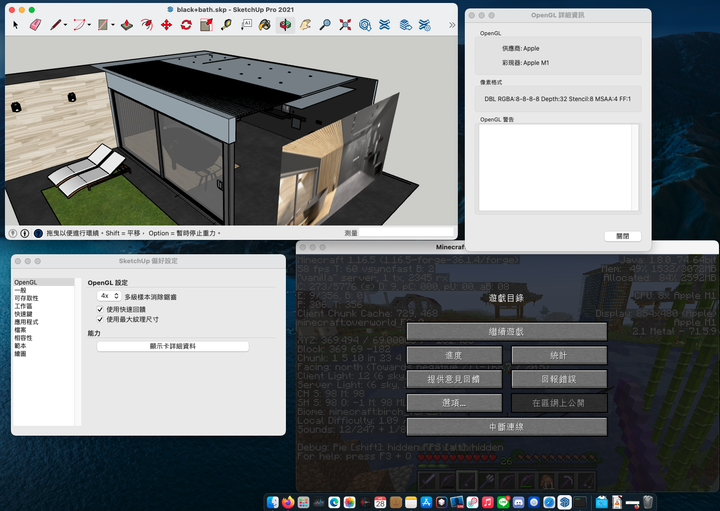Image resolution: width=720 pixels, height=511 pixels.
Task: Open Firefox from the Dock
Action: 288,502
